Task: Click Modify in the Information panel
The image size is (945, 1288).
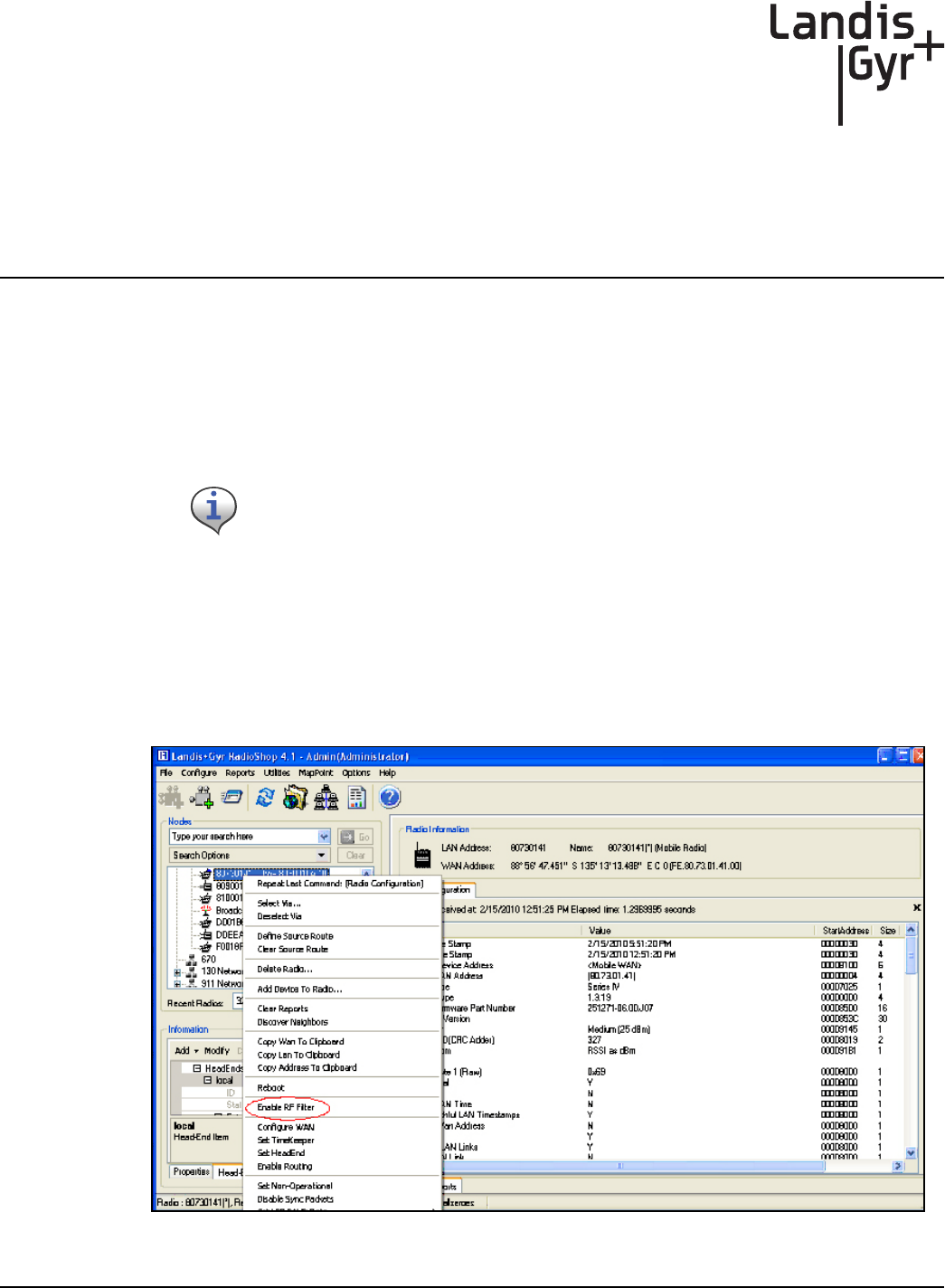Action: coord(216,1051)
